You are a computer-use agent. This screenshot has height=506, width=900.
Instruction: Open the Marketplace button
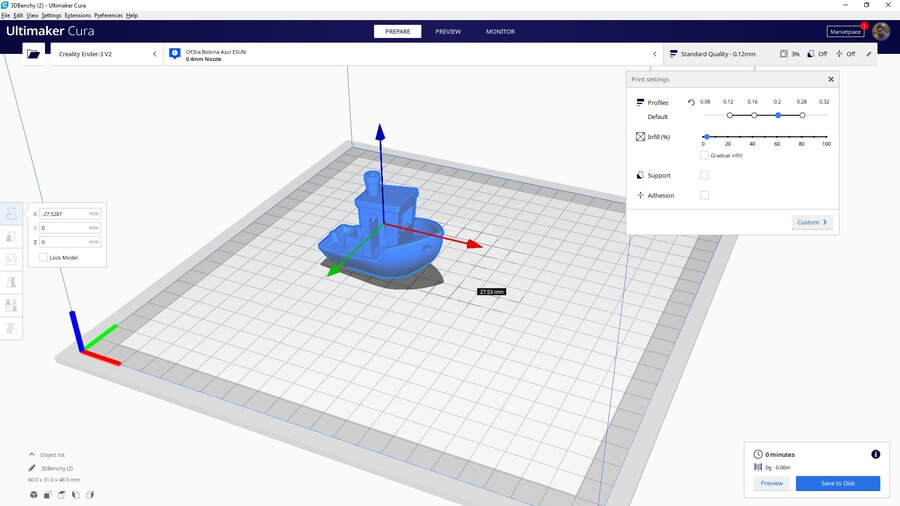(845, 32)
